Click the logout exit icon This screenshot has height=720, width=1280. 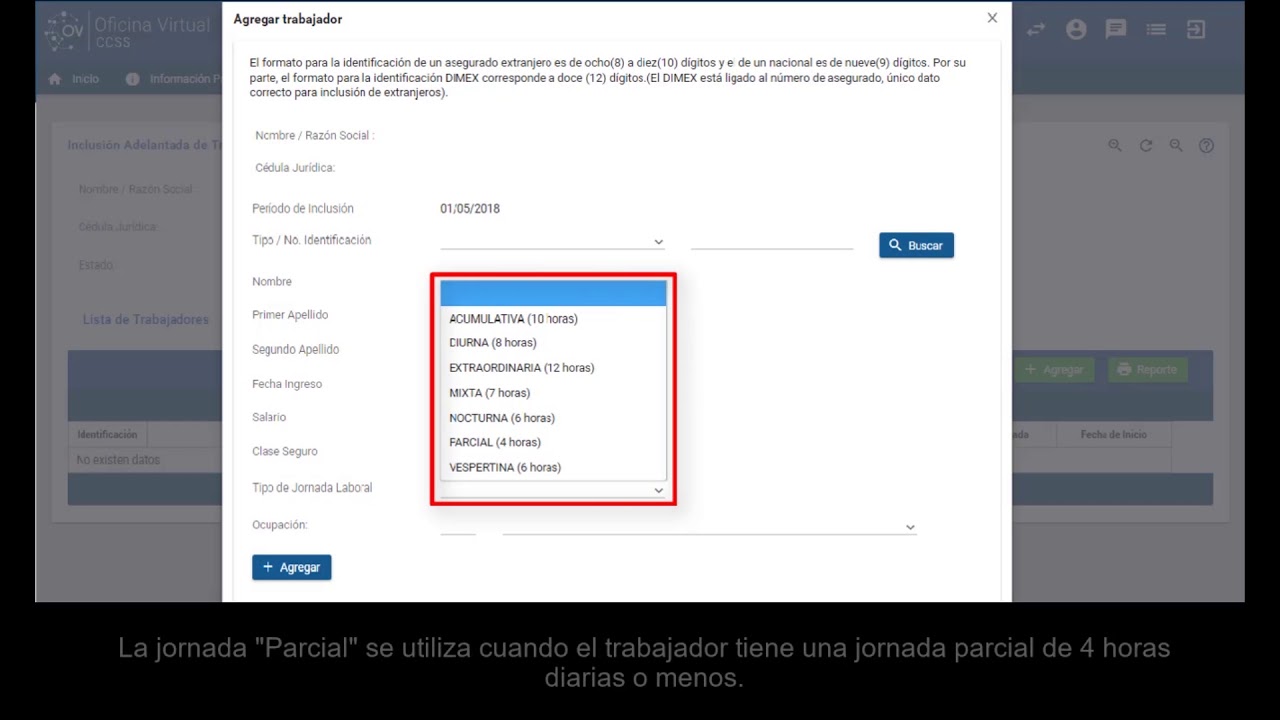click(1196, 30)
